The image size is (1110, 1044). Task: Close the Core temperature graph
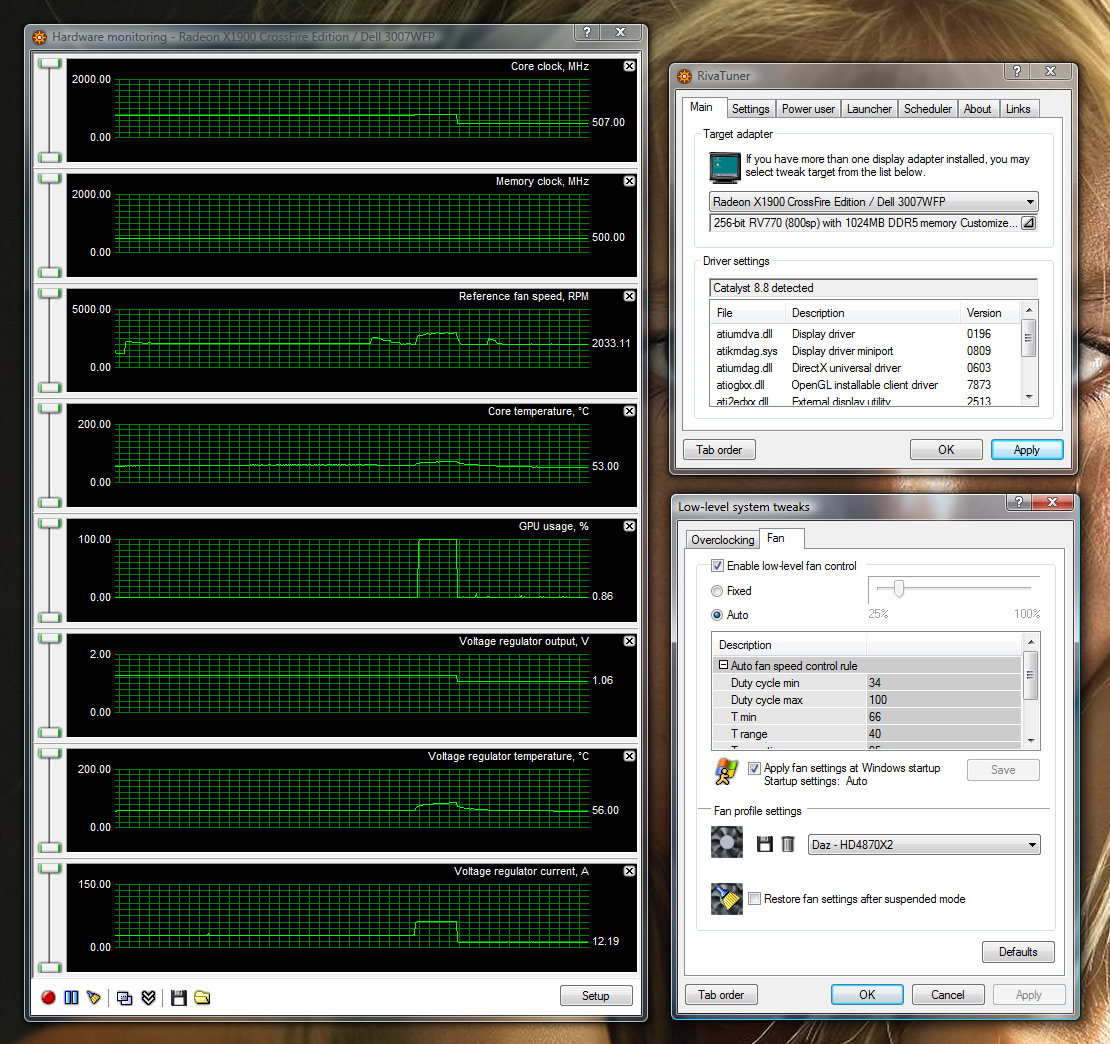[x=629, y=411]
